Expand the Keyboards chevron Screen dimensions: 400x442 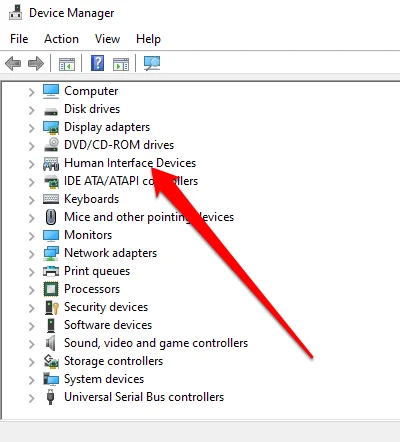[31, 200]
